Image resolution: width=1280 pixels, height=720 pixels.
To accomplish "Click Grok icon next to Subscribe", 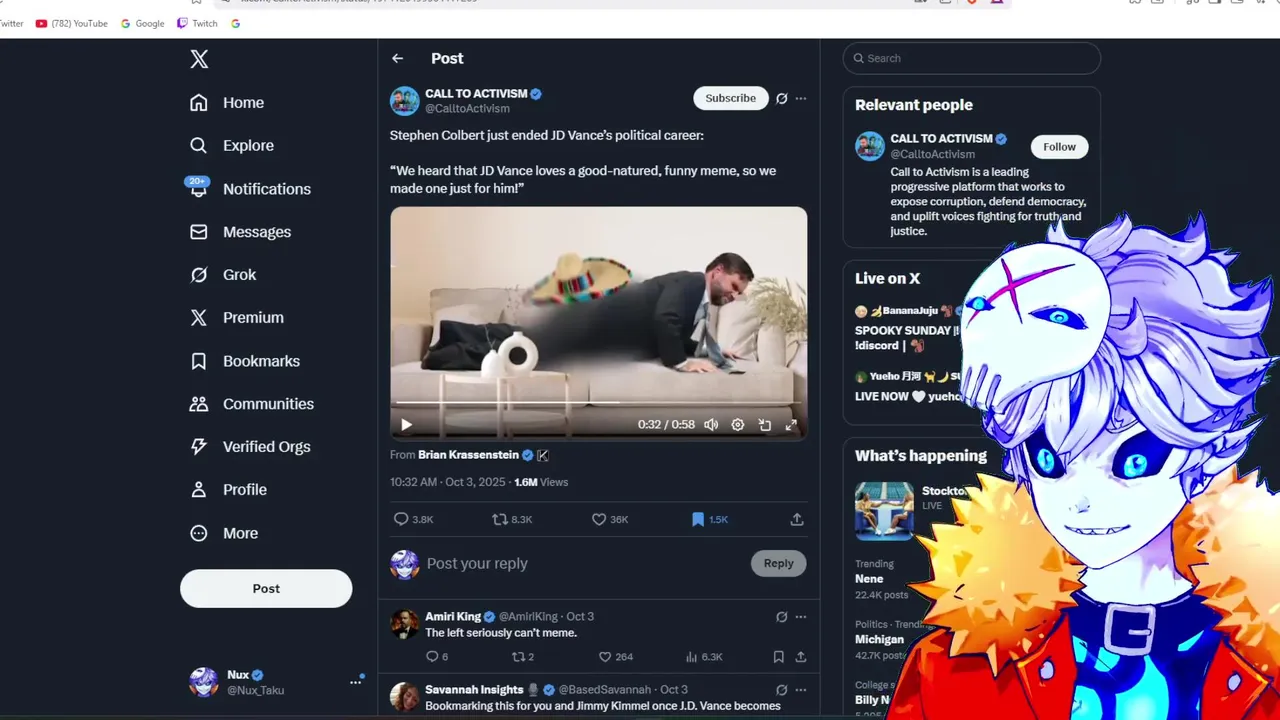I will pyautogui.click(x=782, y=99).
